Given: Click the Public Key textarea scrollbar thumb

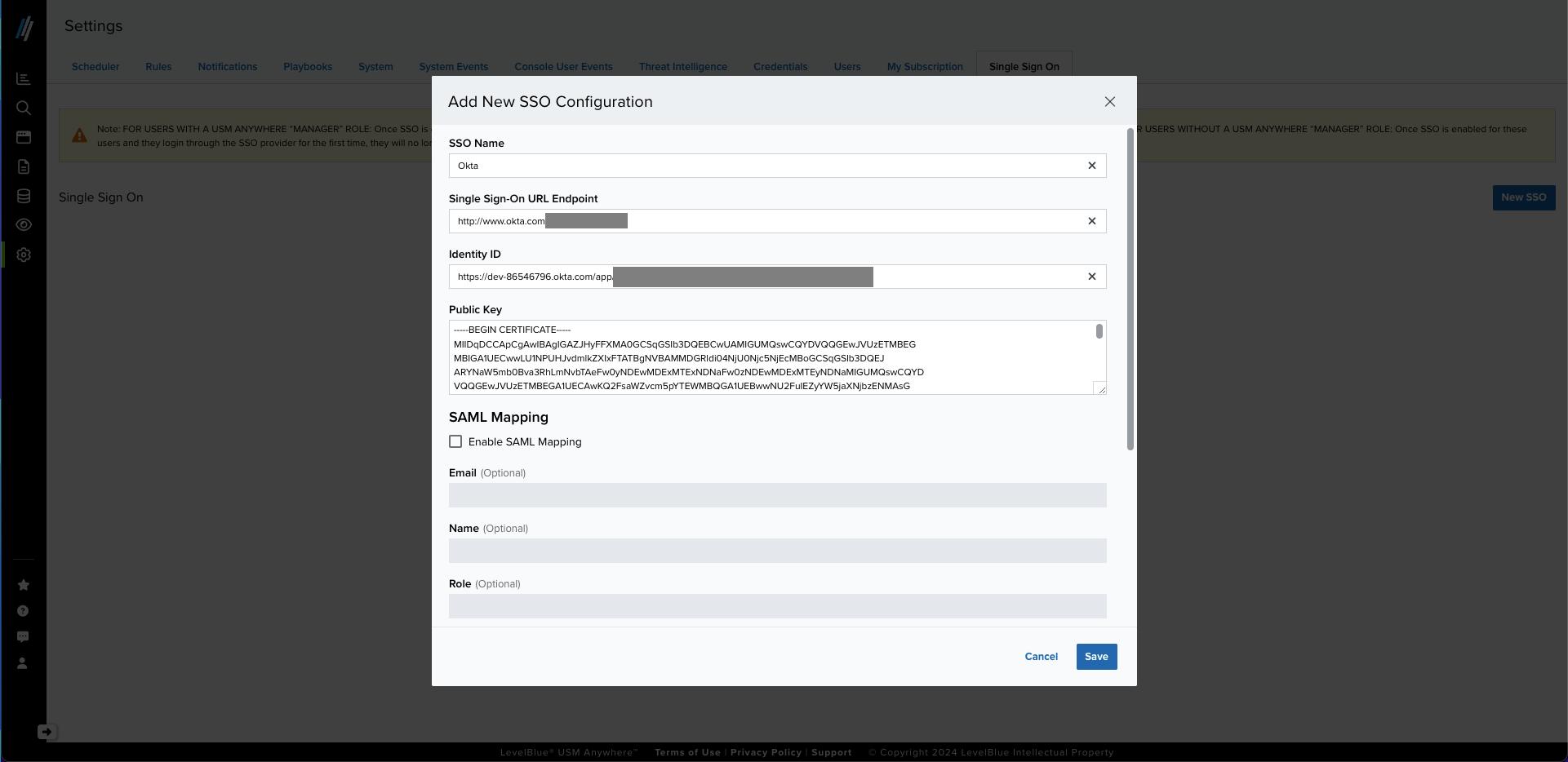Looking at the screenshot, I should coord(1099,331).
